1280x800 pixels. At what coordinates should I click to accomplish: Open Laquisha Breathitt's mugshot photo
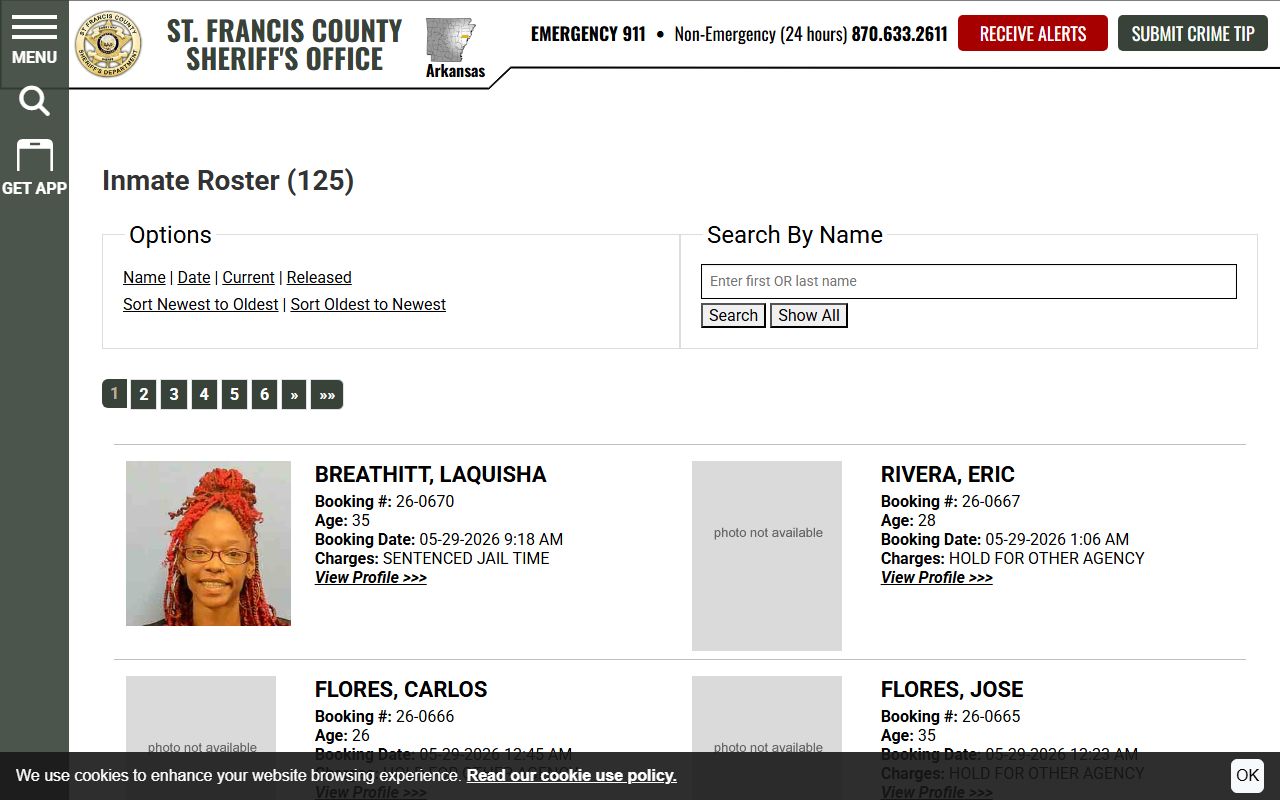208,543
